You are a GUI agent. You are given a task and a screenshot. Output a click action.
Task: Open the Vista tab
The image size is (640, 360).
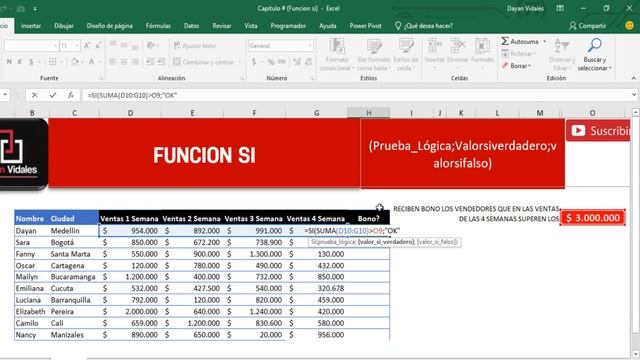[251, 26]
